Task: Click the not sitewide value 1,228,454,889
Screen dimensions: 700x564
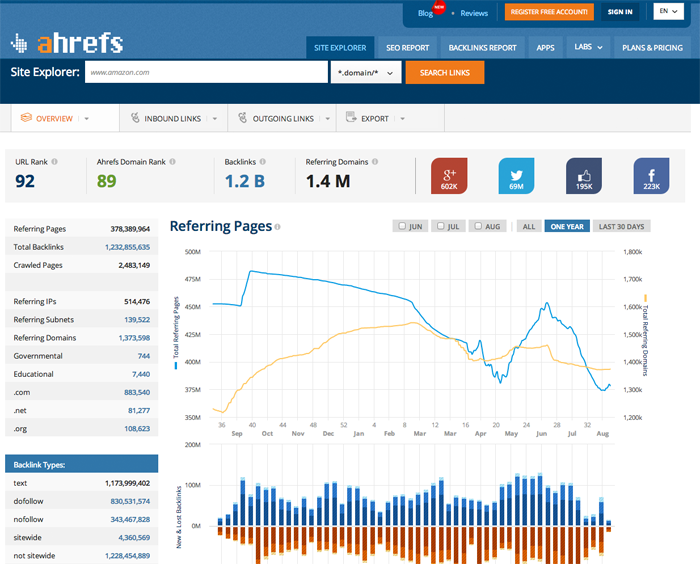Action: (x=128, y=556)
